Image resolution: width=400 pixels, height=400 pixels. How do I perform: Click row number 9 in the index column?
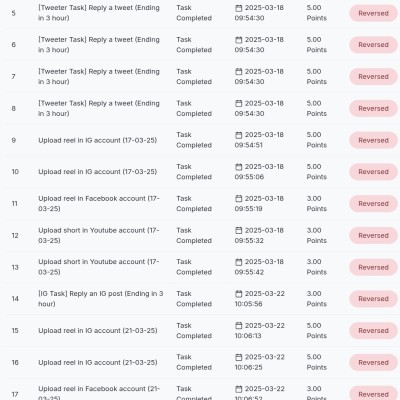tap(14, 140)
